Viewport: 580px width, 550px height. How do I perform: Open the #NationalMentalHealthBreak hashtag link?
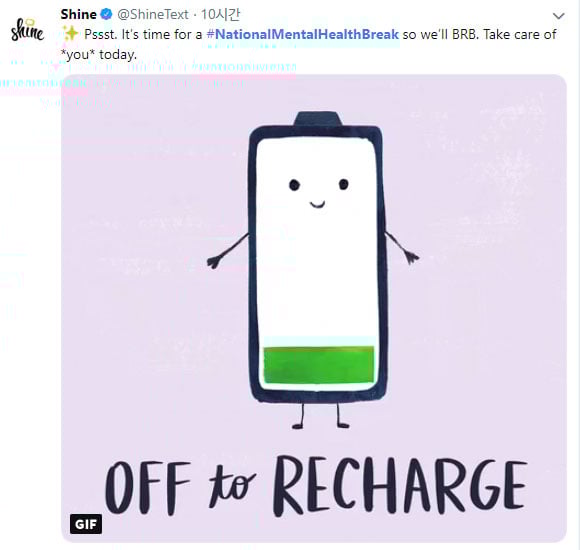click(303, 34)
